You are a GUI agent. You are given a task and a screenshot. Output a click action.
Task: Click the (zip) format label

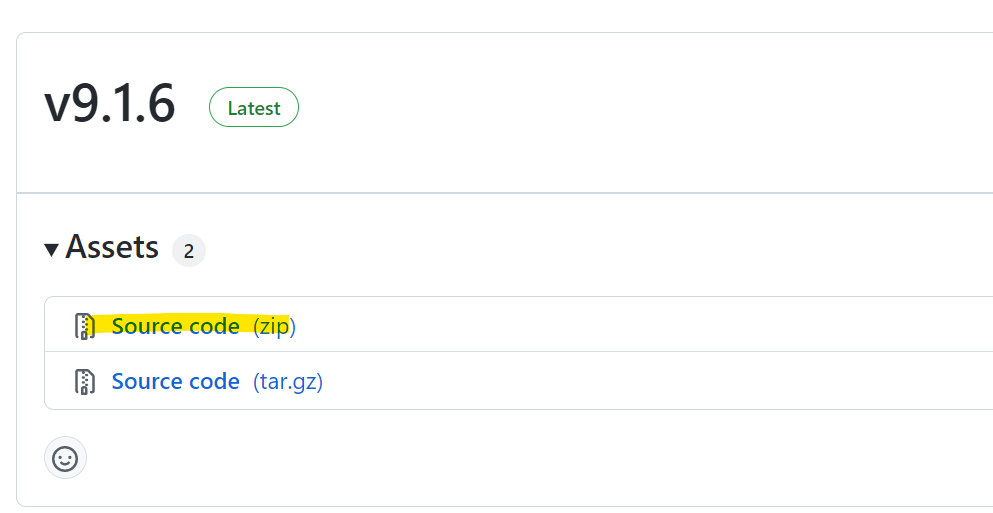(274, 327)
